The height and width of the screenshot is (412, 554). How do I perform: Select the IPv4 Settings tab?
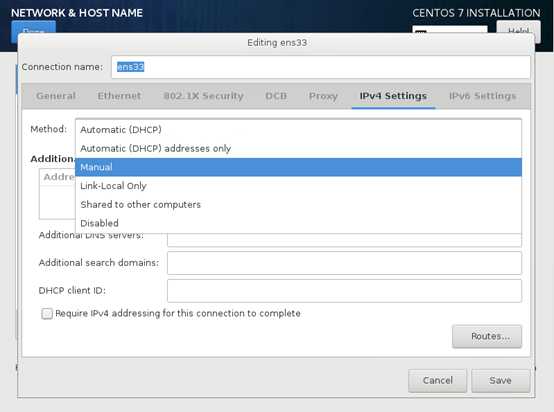click(x=393, y=96)
